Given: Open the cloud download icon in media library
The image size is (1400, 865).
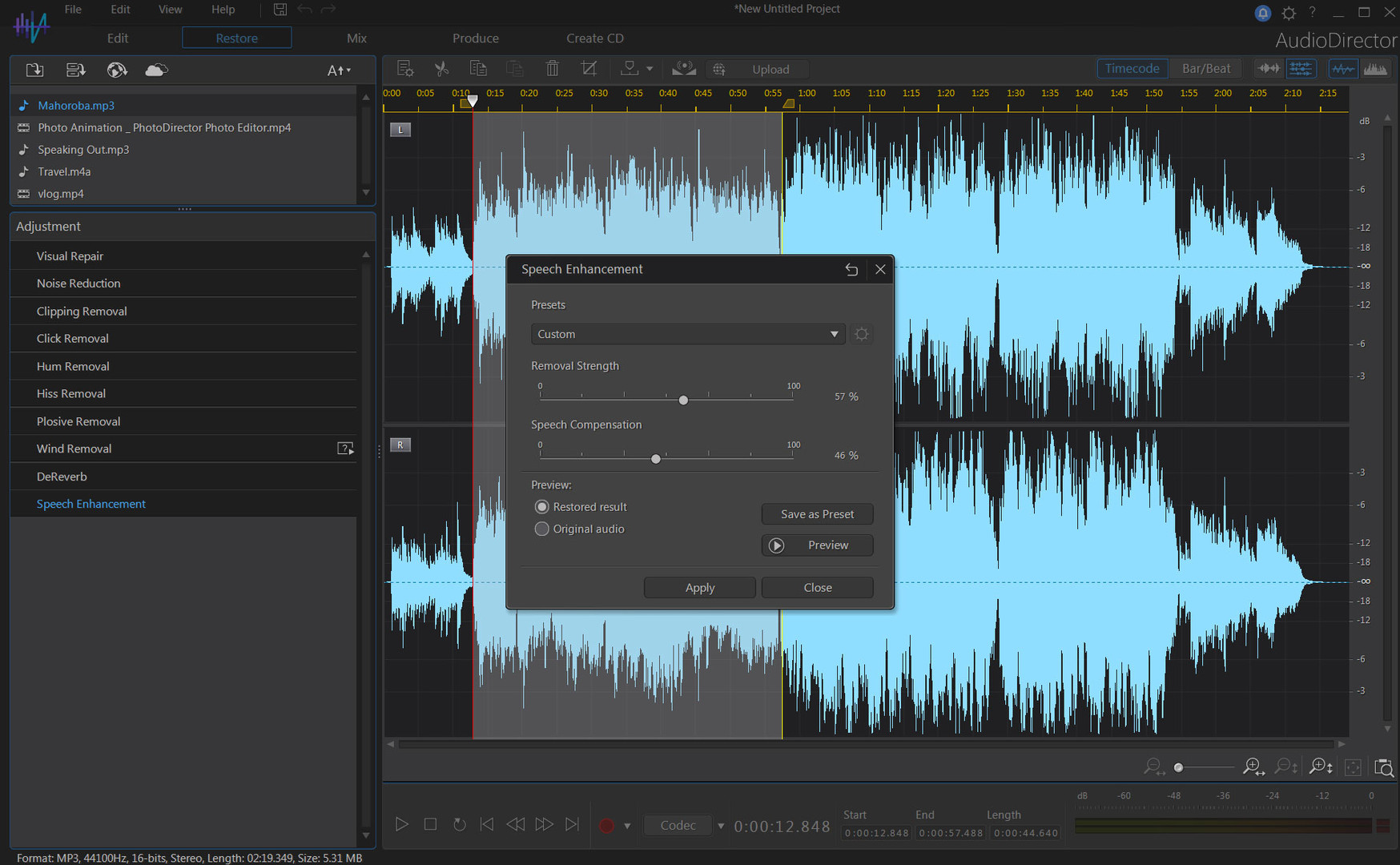Looking at the screenshot, I should [x=155, y=70].
